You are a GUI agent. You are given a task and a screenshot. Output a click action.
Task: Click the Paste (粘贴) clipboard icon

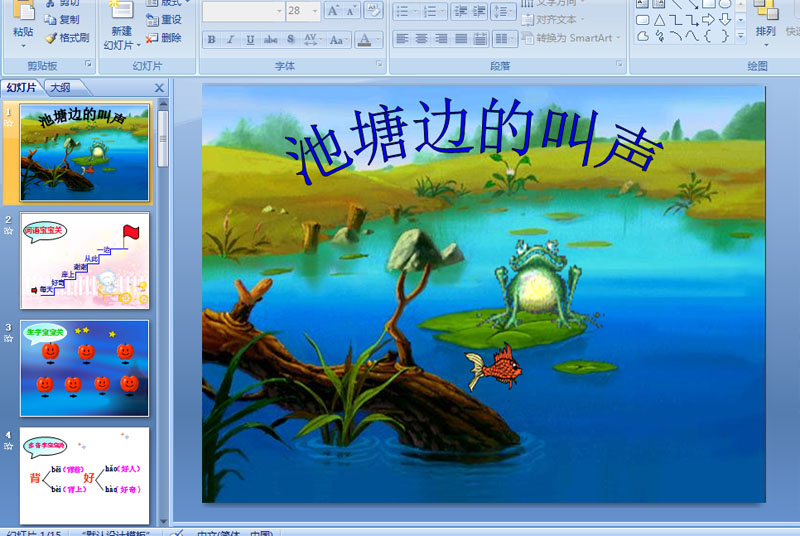tap(23, 11)
